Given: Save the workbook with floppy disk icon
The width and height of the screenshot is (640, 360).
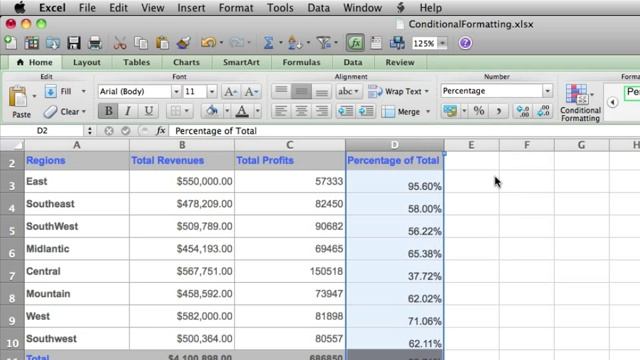Looking at the screenshot, I should 74,43.
